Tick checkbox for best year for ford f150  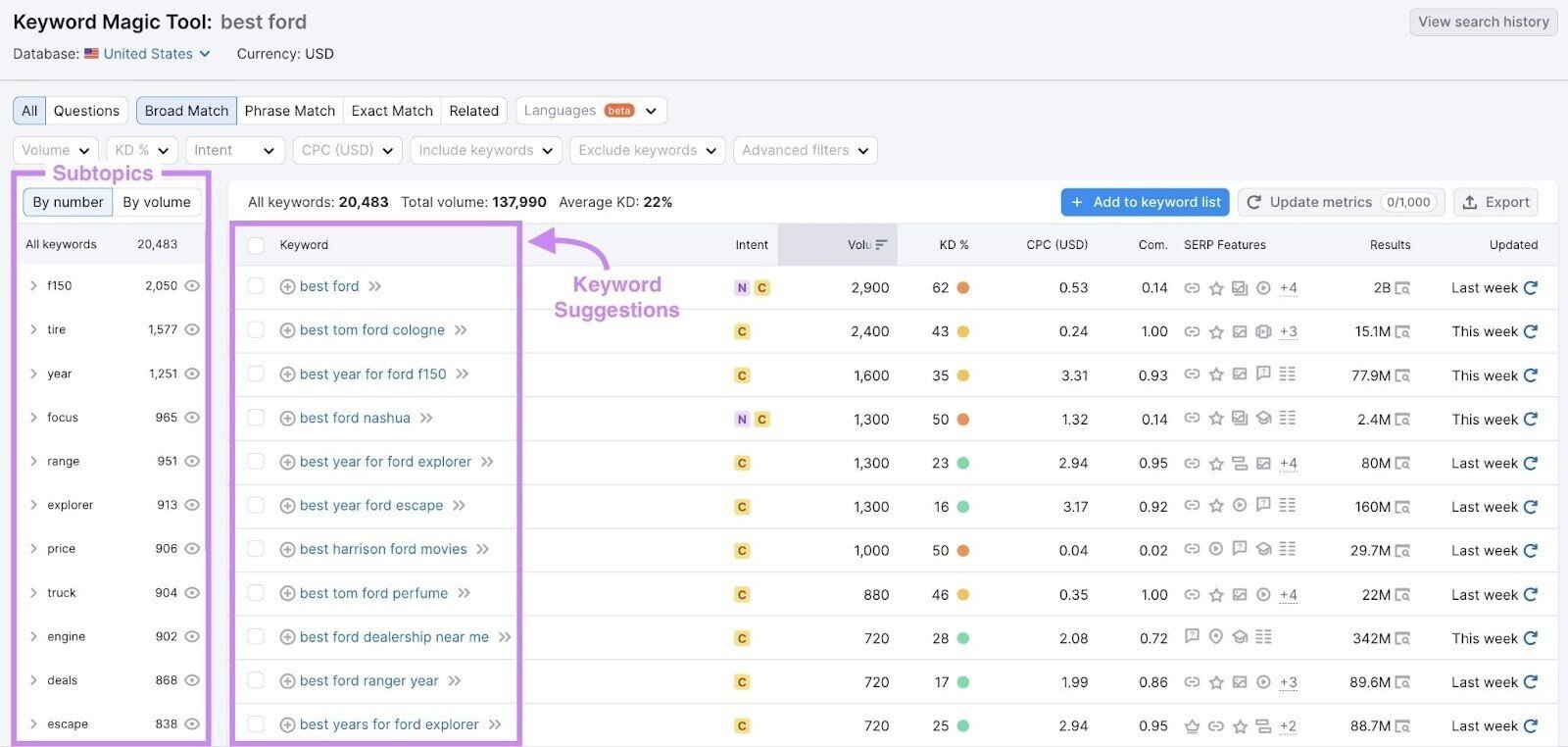pos(256,373)
